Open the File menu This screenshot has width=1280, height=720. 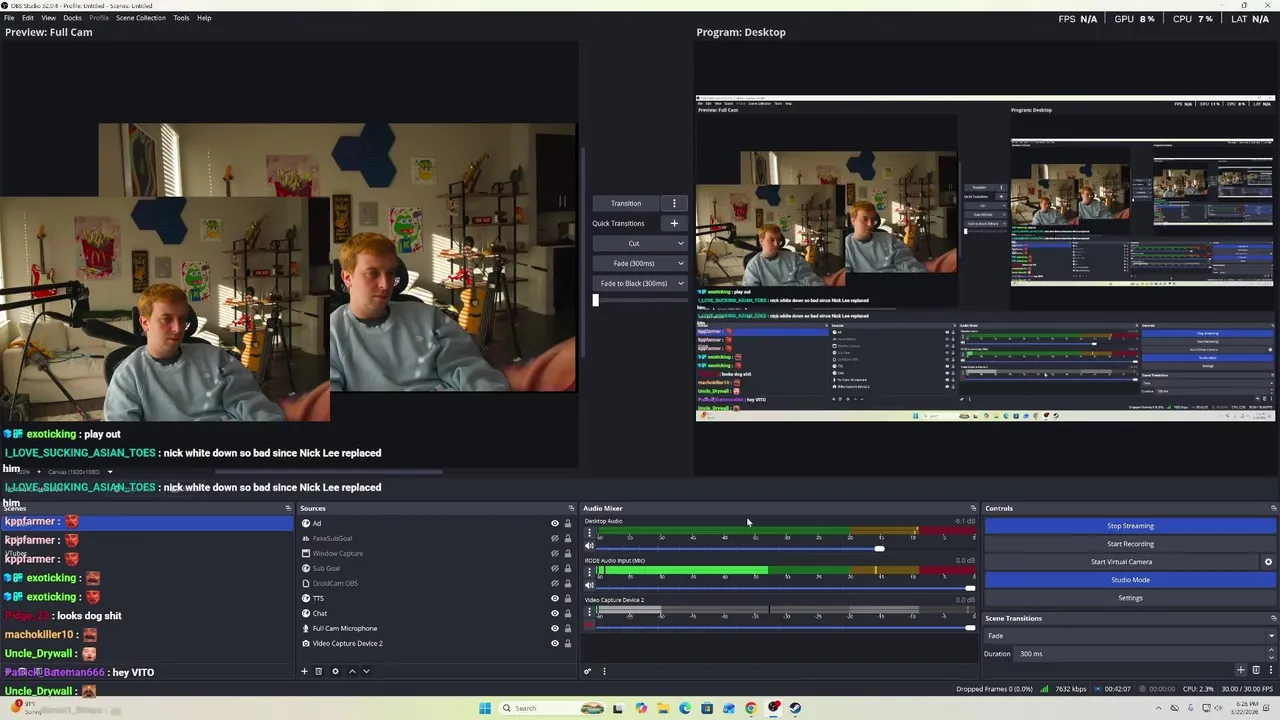(x=9, y=18)
